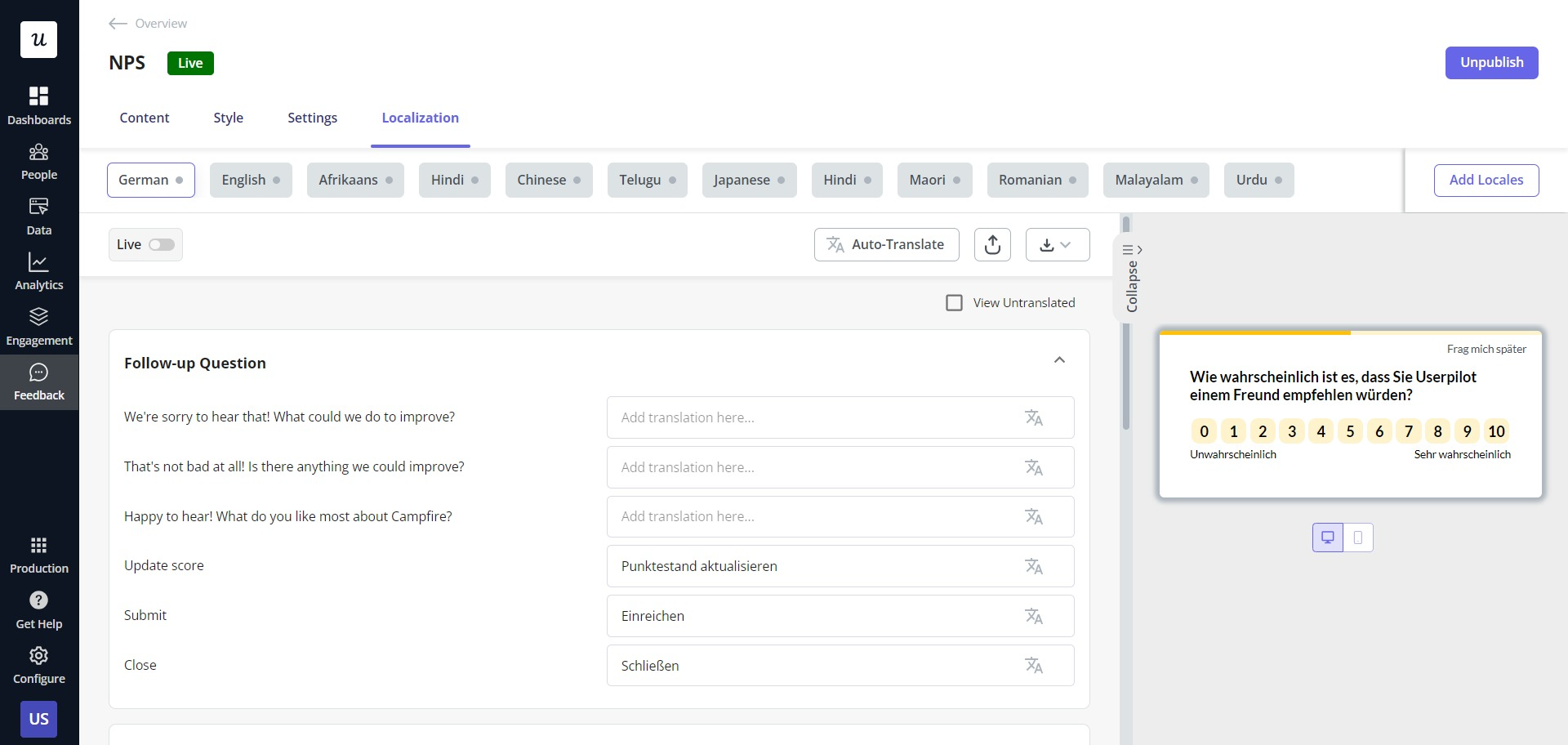Select the desktop preview toggle
The image size is (1568, 745).
coord(1328,537)
